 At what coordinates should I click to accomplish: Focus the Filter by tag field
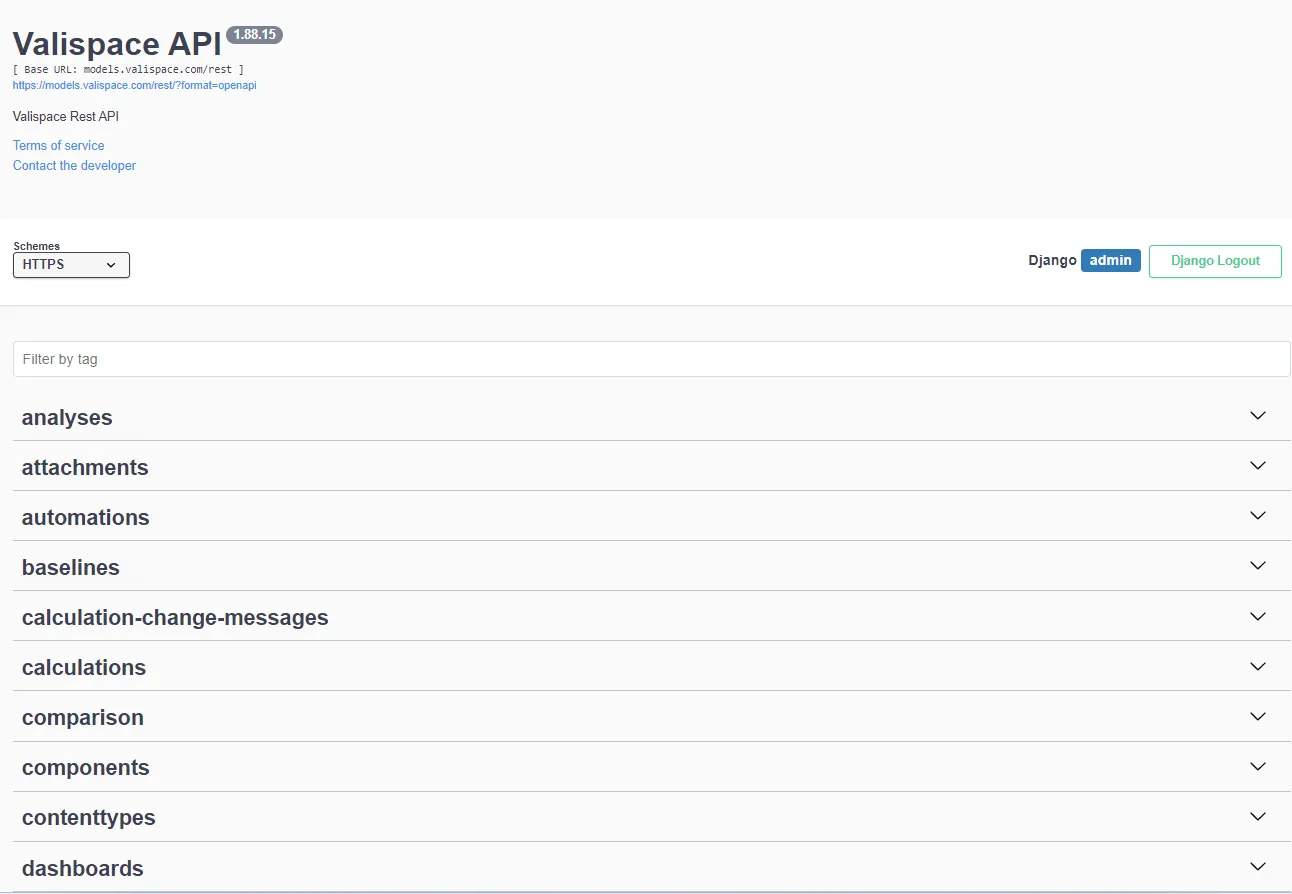652,359
